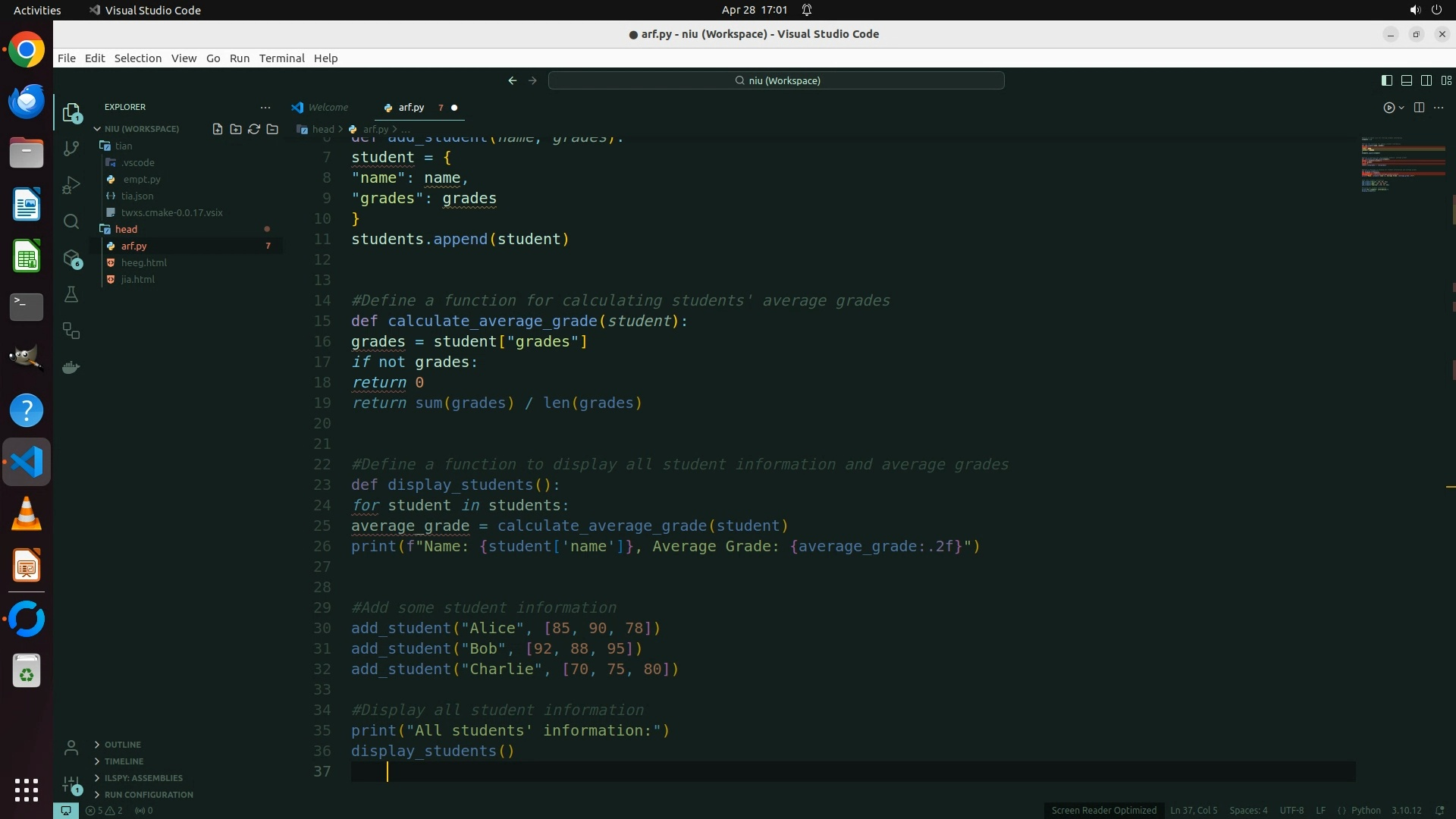
Task: Refresh the Explorer file tree
Action: (254, 129)
